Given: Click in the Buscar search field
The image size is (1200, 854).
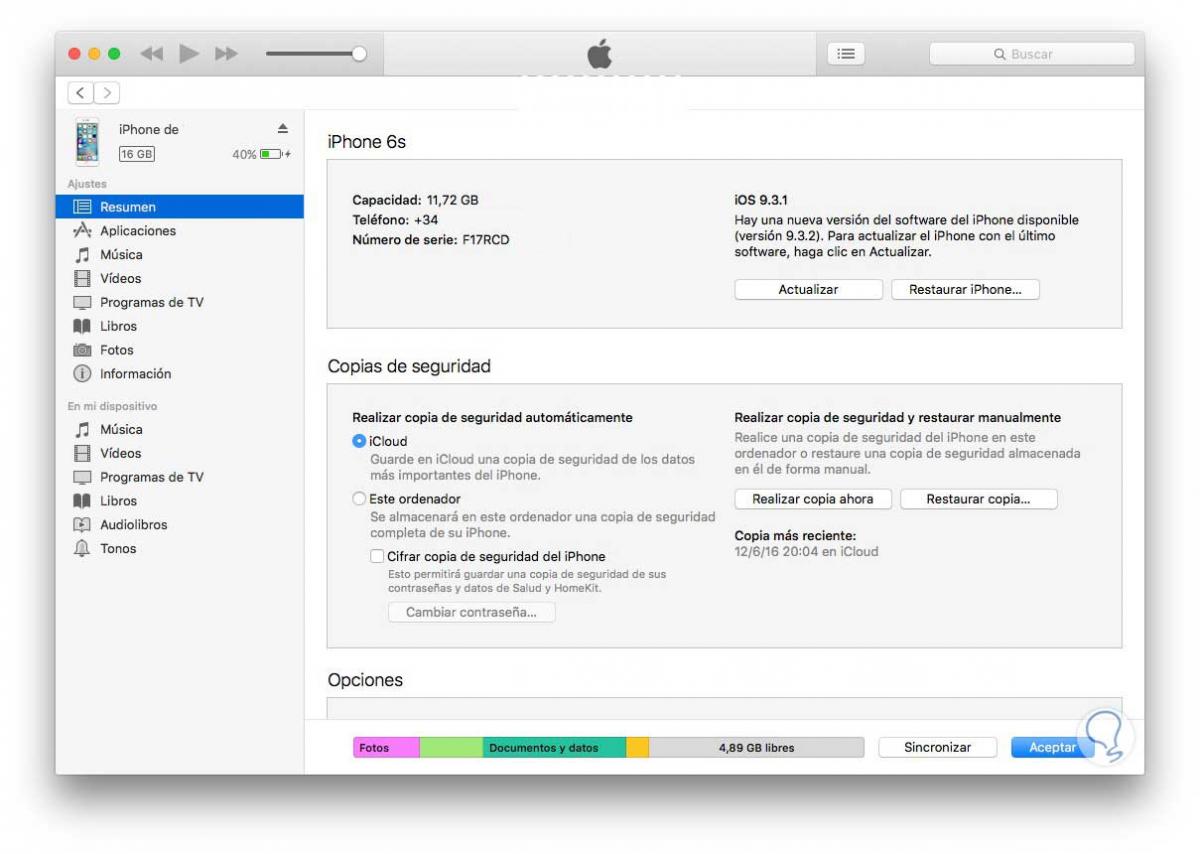Looking at the screenshot, I should (1031, 54).
